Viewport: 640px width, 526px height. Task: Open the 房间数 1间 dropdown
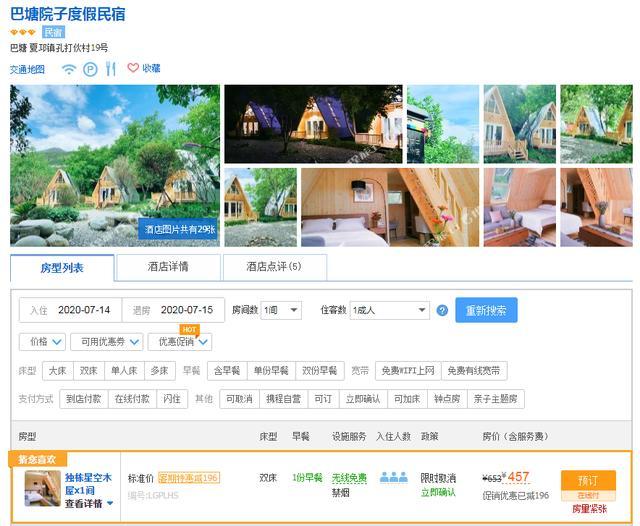pos(281,310)
